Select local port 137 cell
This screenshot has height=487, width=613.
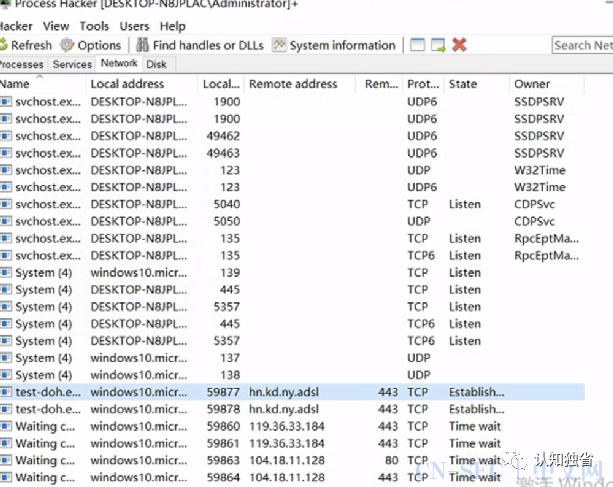[x=230, y=358]
